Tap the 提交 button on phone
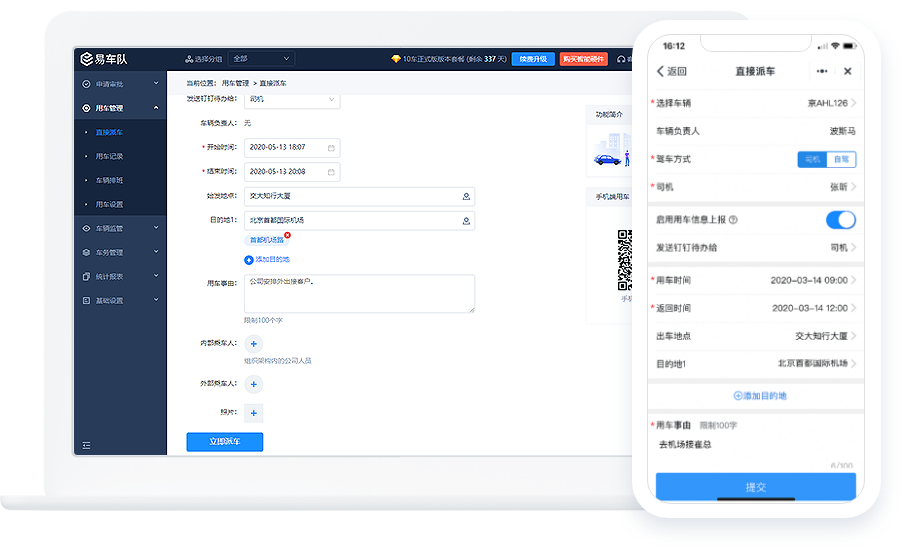Screen dimensions: 911x558 tap(756, 487)
